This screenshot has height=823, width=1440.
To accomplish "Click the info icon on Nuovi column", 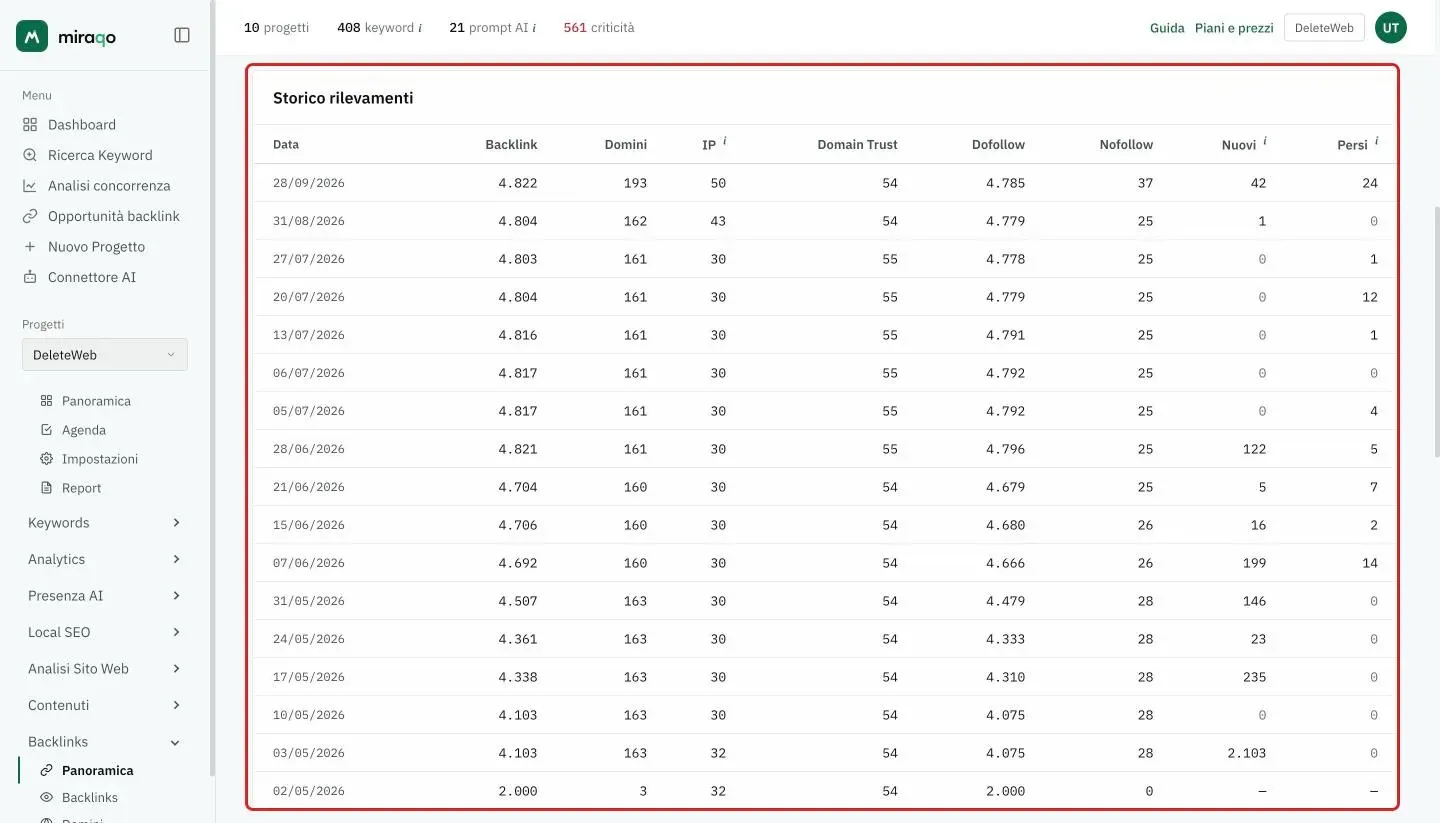I will 1264,141.
